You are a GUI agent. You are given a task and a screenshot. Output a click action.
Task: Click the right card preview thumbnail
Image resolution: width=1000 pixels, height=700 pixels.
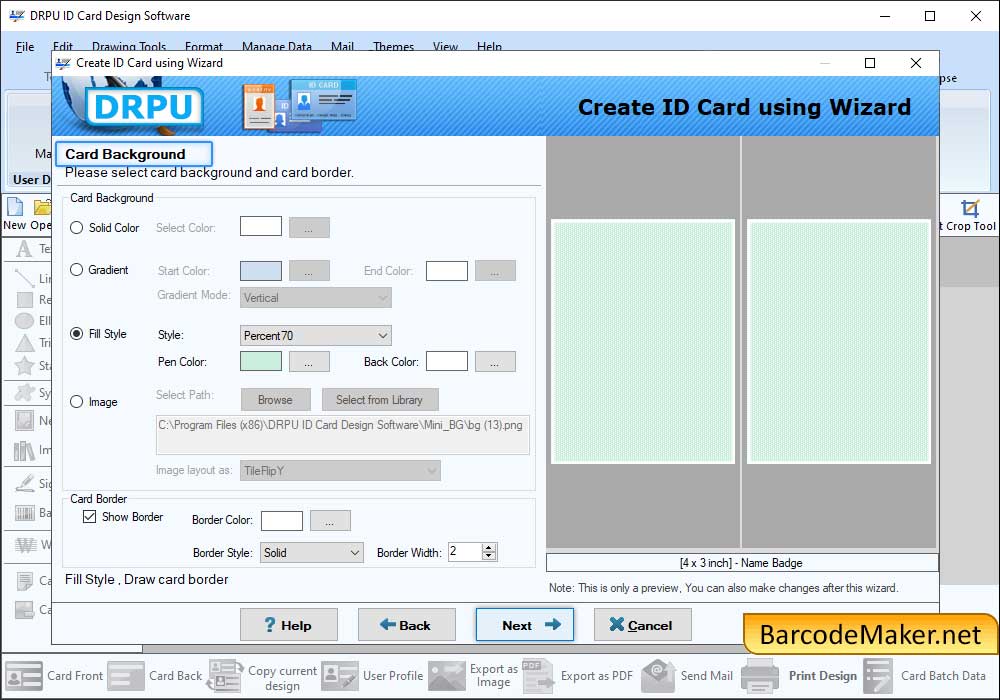pyautogui.click(x=839, y=342)
